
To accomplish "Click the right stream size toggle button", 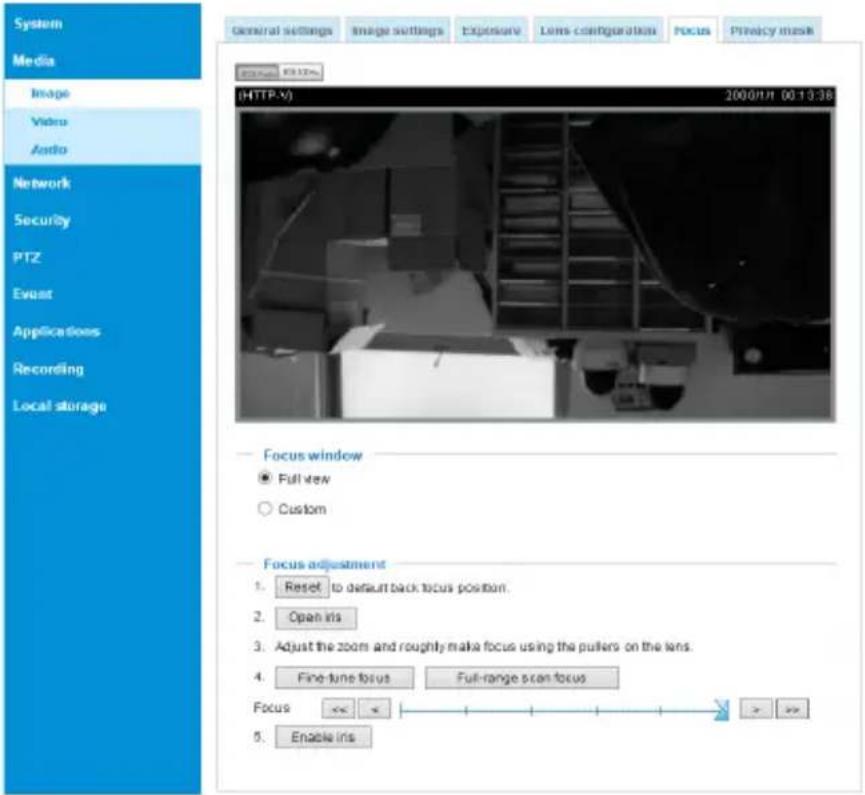I will [x=301, y=72].
